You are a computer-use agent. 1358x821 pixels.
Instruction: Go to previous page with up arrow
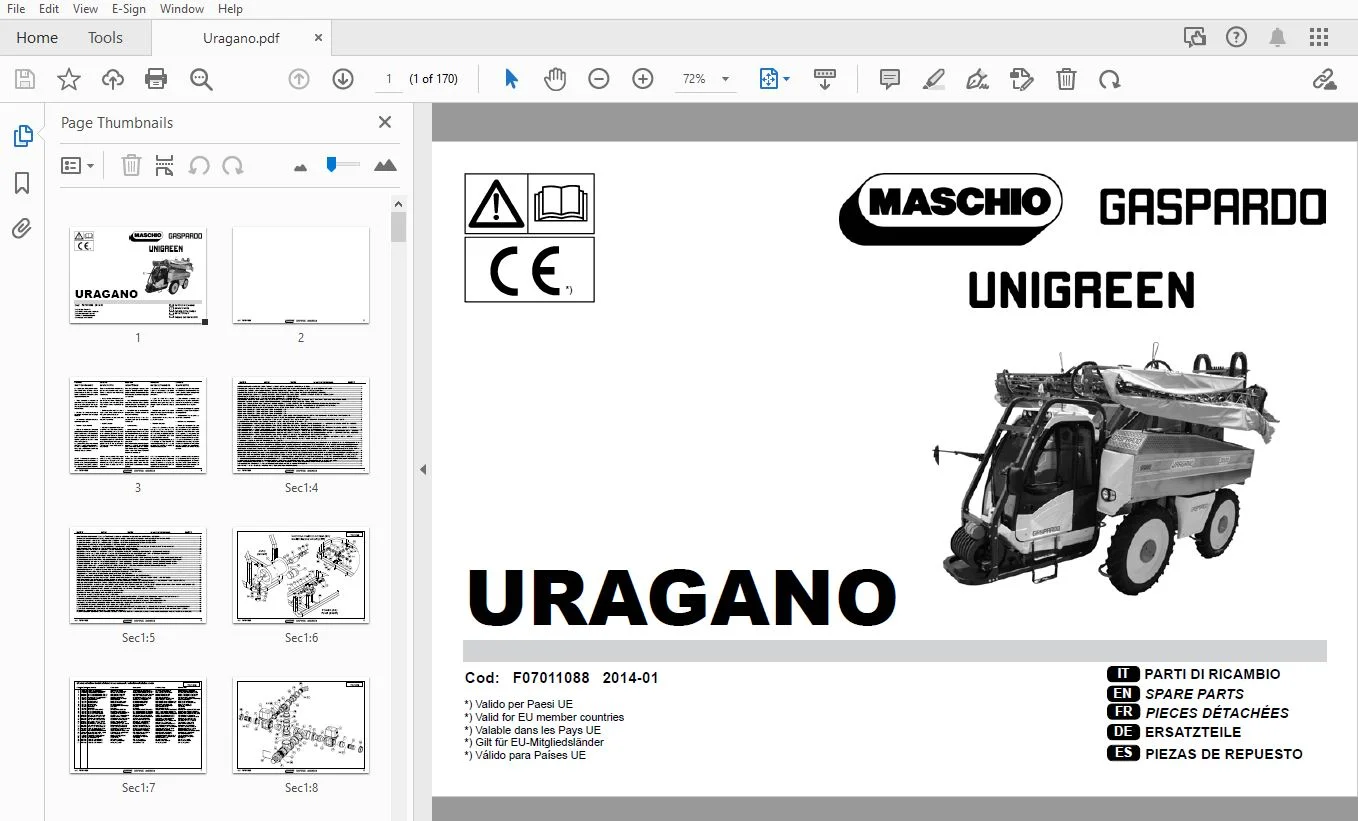click(x=298, y=79)
